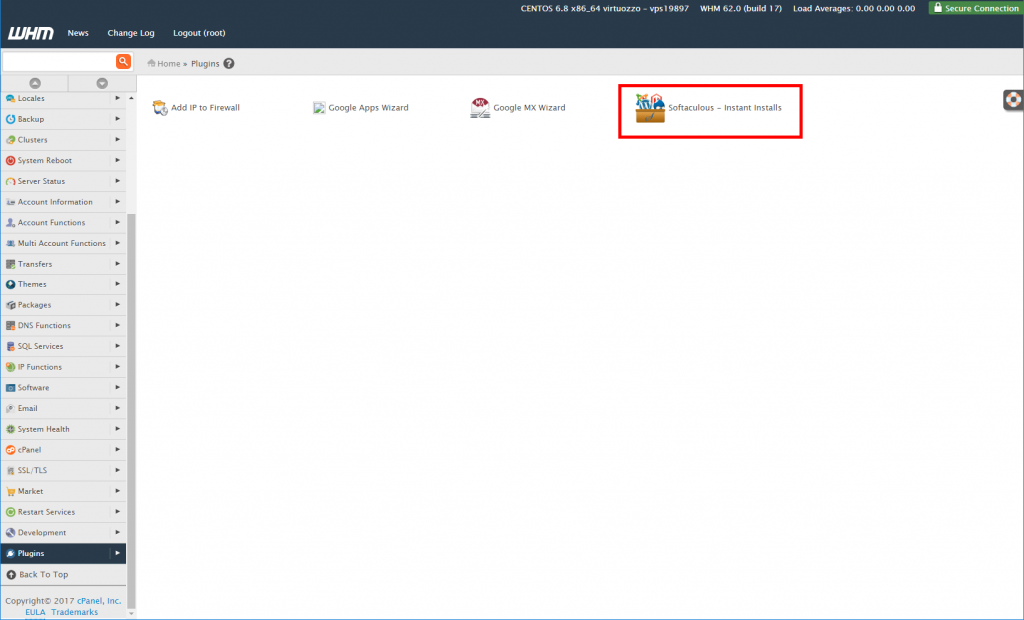The height and width of the screenshot is (620, 1024).
Task: Click the Email icon in sidebar
Action: coord(10,408)
